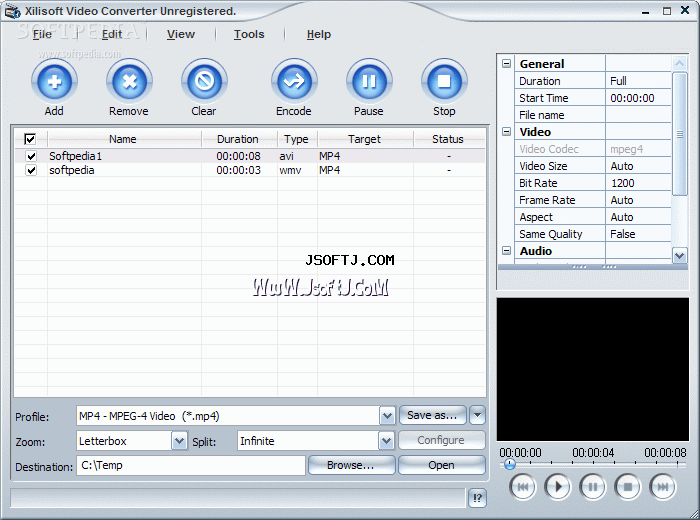This screenshot has width=700, height=520.
Task: Stop the preview player
Action: (x=628, y=487)
